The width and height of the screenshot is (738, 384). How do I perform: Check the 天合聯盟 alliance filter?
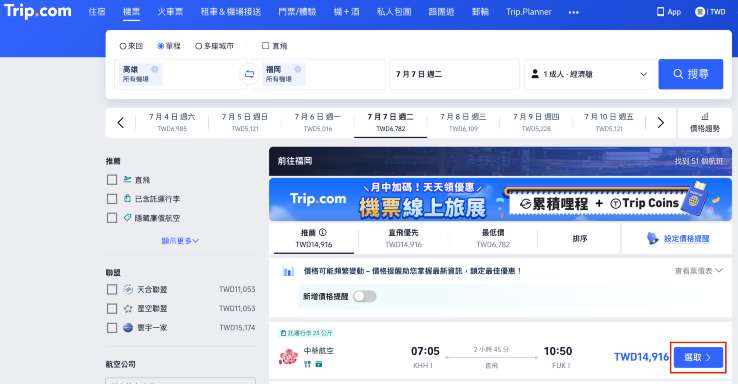coord(112,289)
